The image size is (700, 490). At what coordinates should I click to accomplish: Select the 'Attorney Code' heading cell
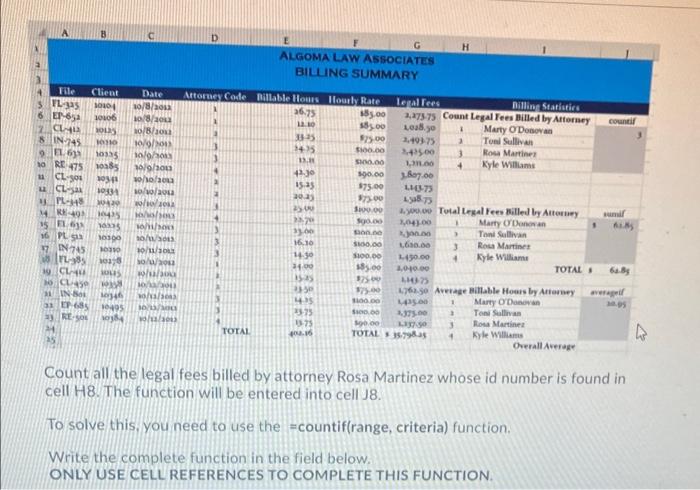coord(215,96)
